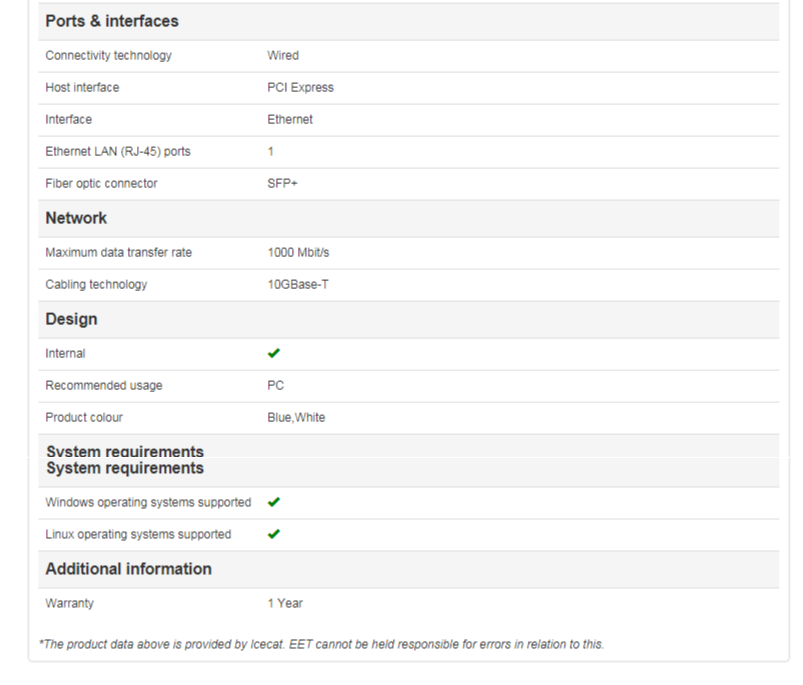Click the SFP+ fiber optic connector value
Image resolution: width=803 pixels, height=685 pixels.
[282, 184]
